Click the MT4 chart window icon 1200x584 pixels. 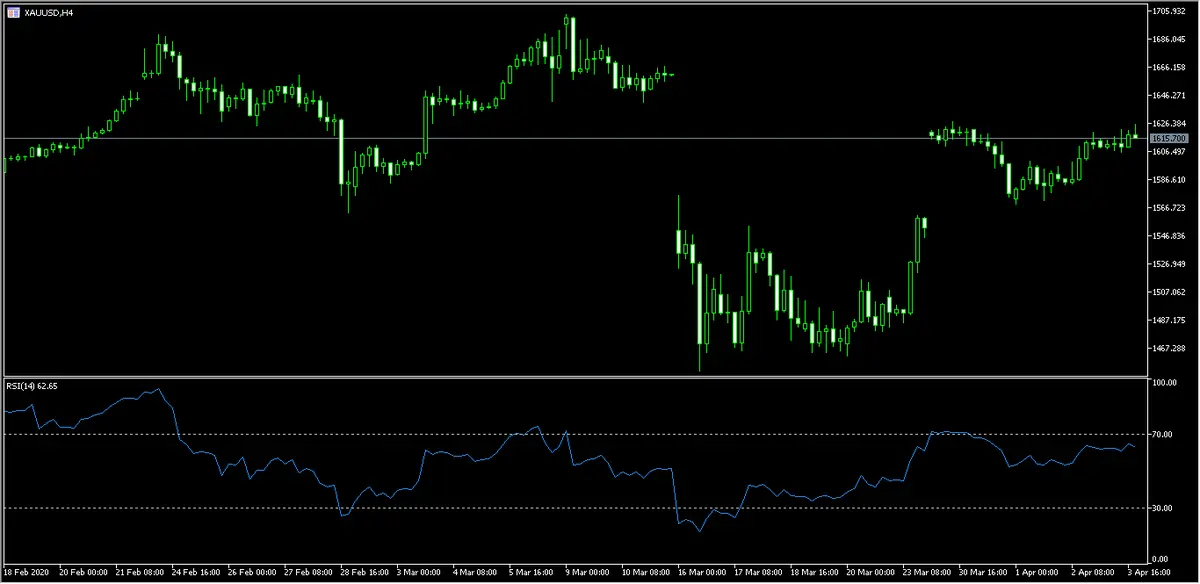coord(12,14)
